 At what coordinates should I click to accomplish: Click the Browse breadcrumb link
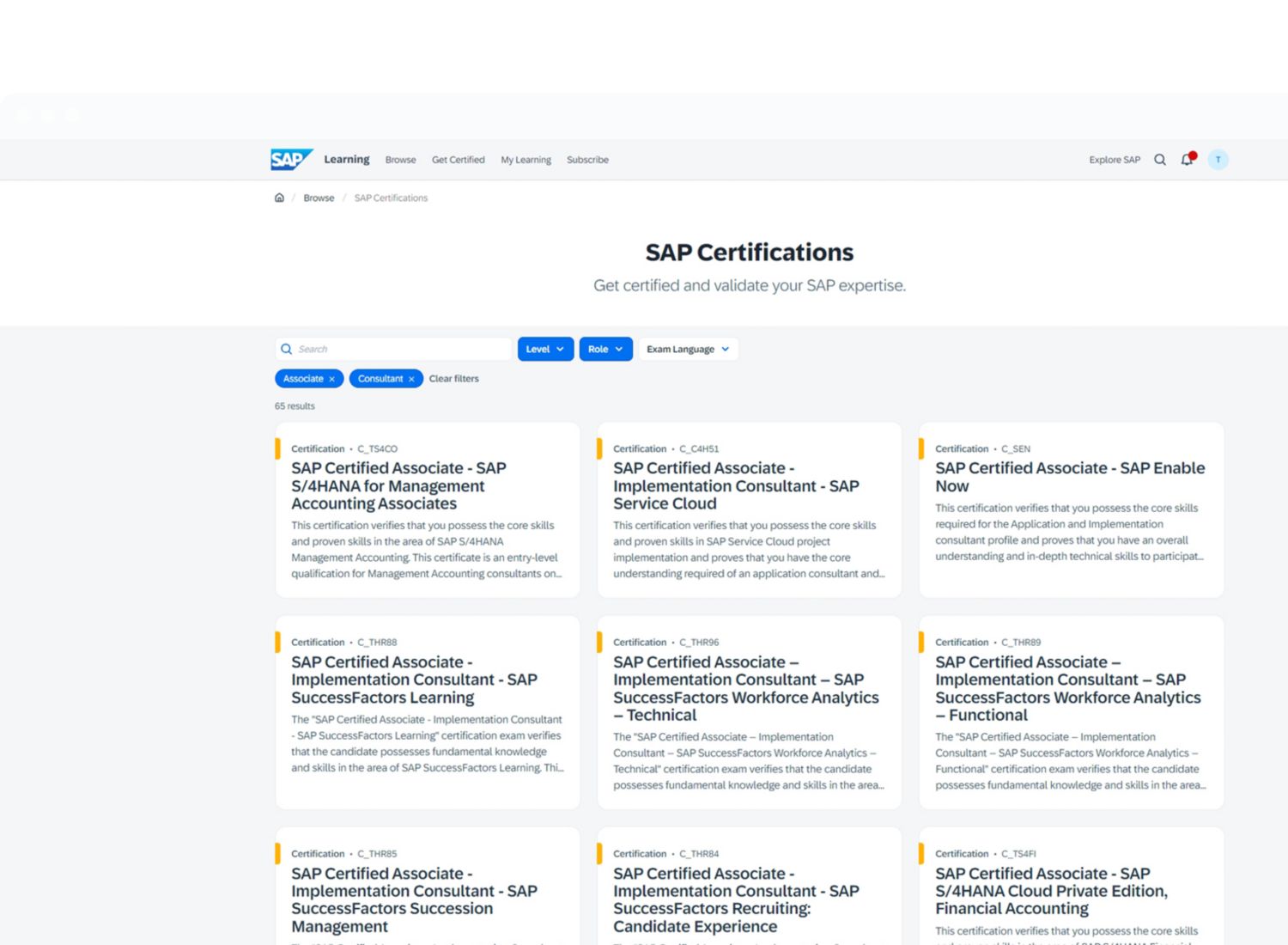(319, 198)
